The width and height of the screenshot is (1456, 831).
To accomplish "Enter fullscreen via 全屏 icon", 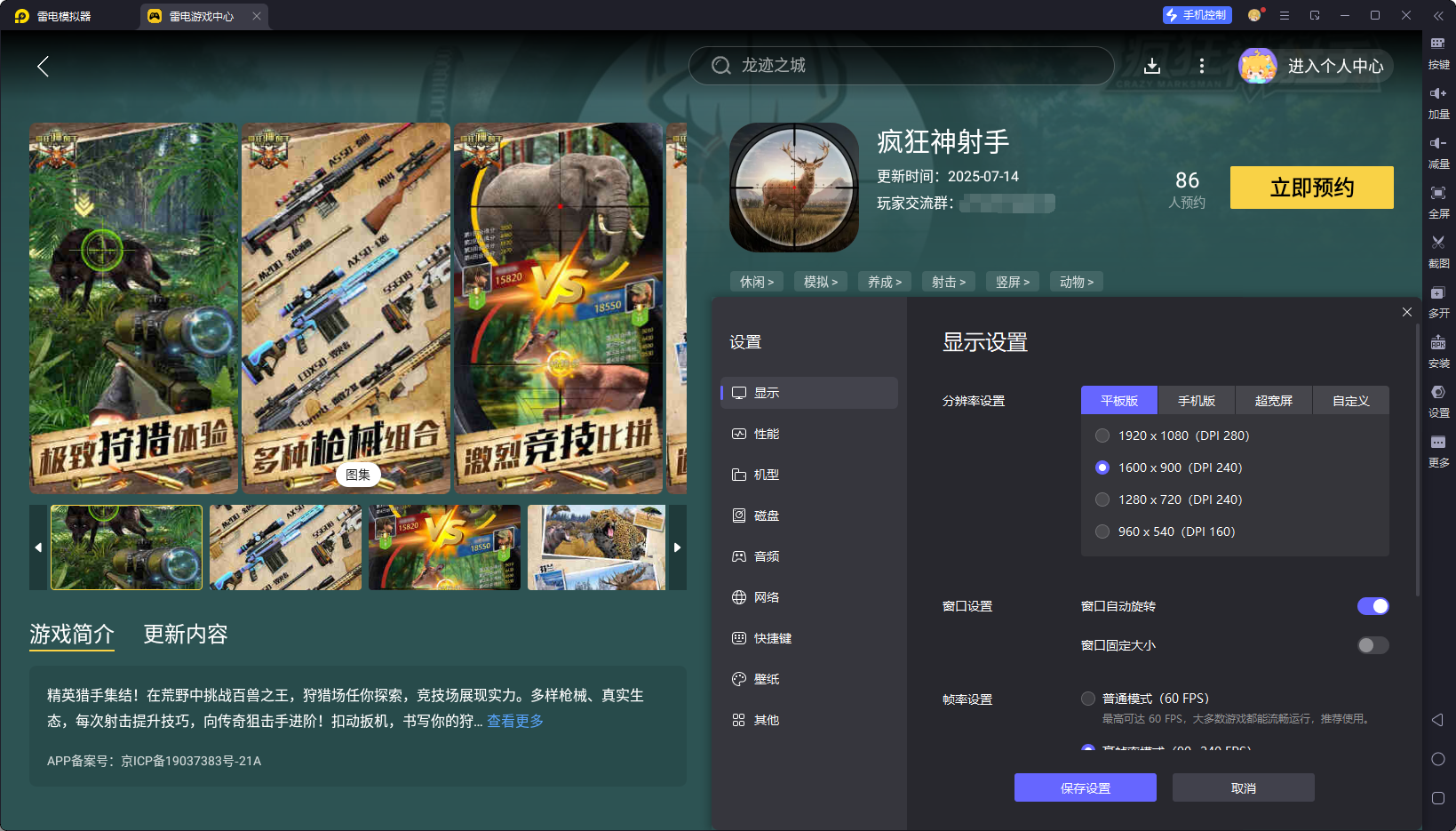I will [x=1438, y=204].
